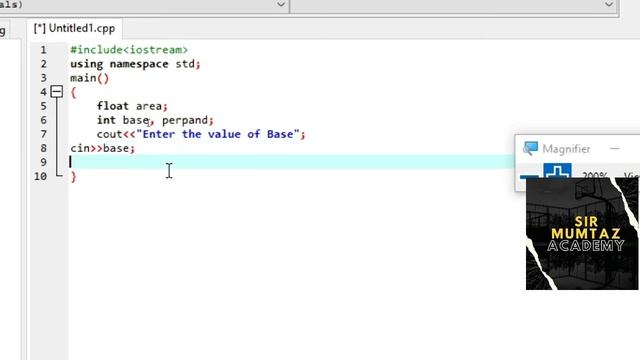
Task: Click line number 1 in the gutter
Action: [43, 50]
